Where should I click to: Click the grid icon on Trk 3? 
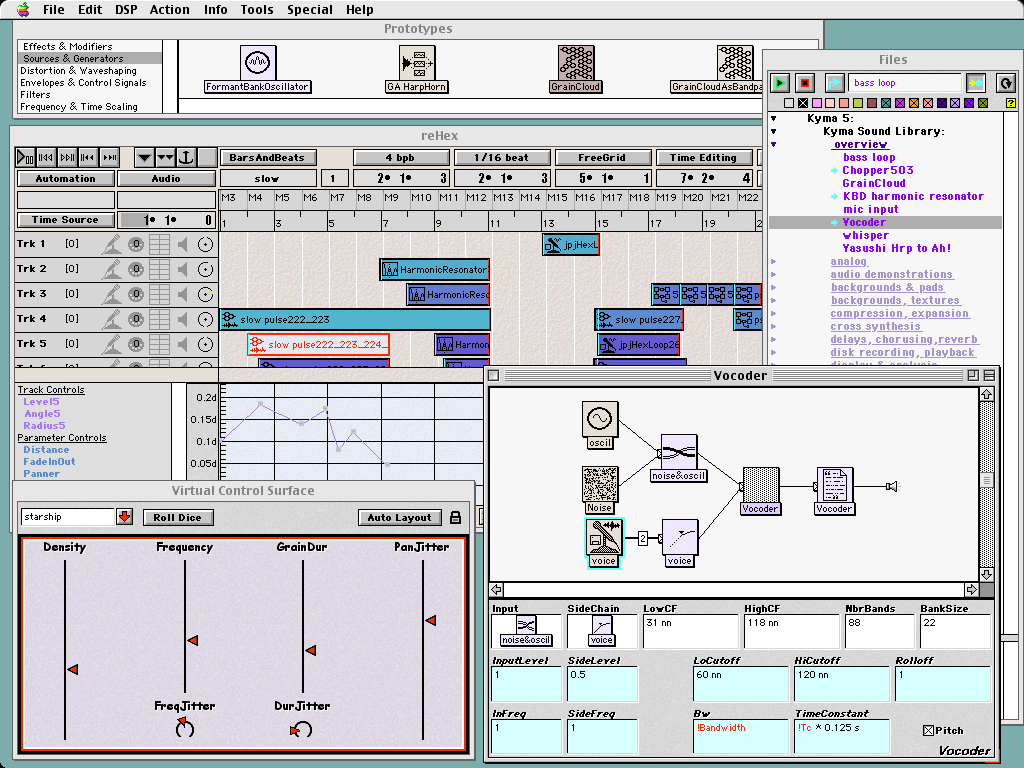coord(159,295)
